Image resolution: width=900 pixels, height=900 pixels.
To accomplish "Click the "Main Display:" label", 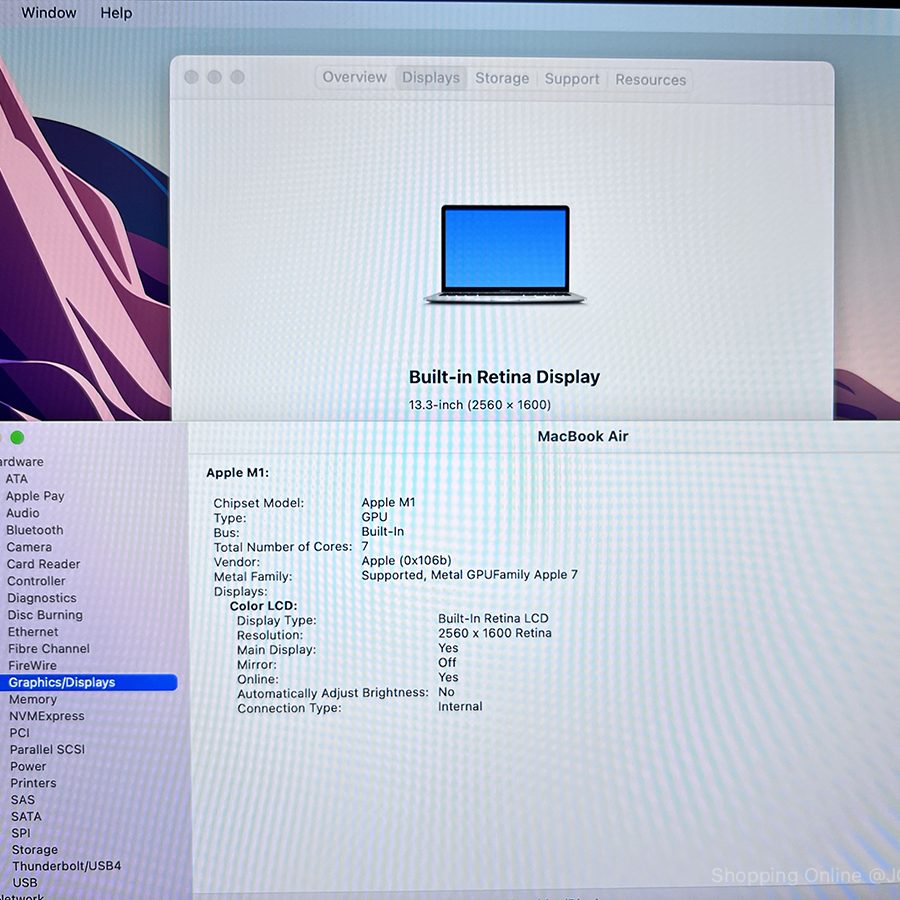I will click(277, 650).
